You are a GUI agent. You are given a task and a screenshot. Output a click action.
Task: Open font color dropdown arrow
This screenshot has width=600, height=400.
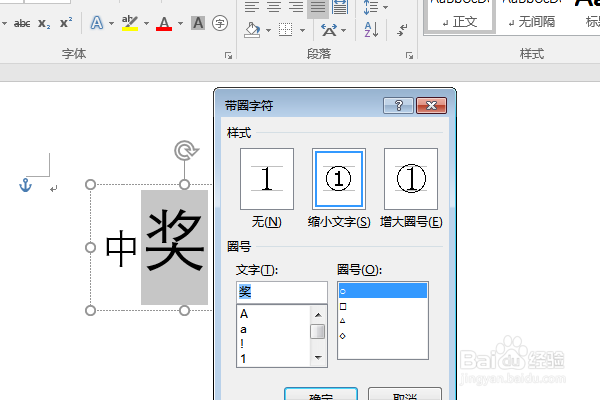(x=180, y=23)
